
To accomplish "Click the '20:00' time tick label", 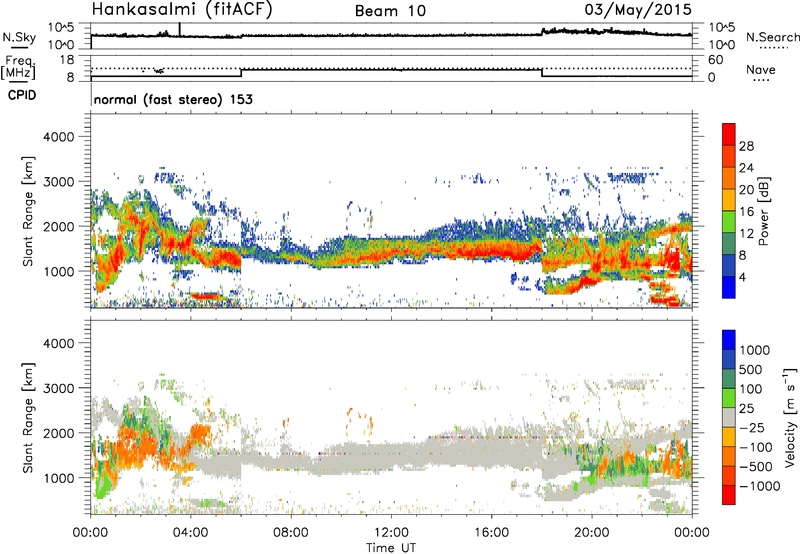I will click(x=591, y=533).
